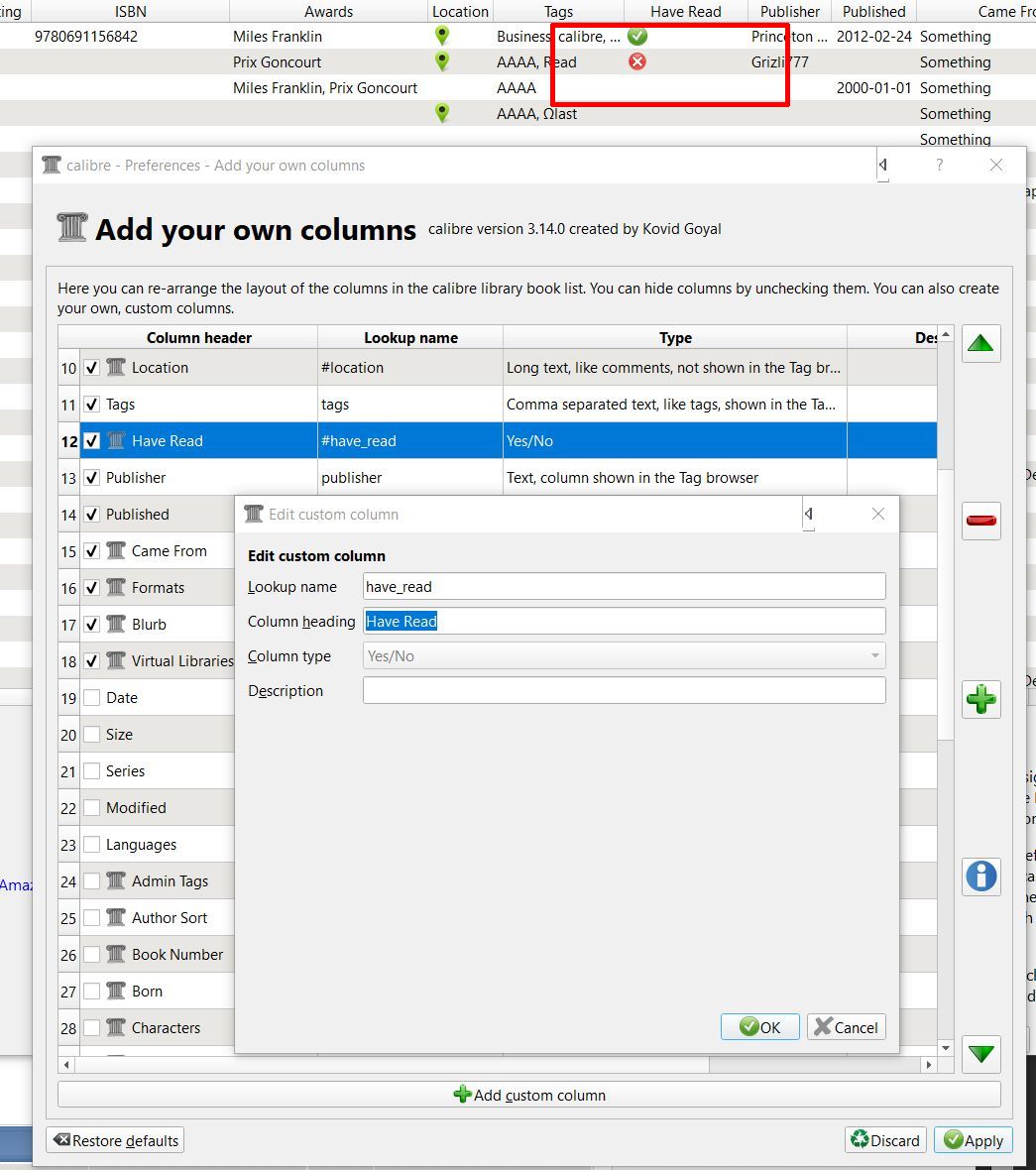Uncheck the Published column checkbox

click(92, 515)
